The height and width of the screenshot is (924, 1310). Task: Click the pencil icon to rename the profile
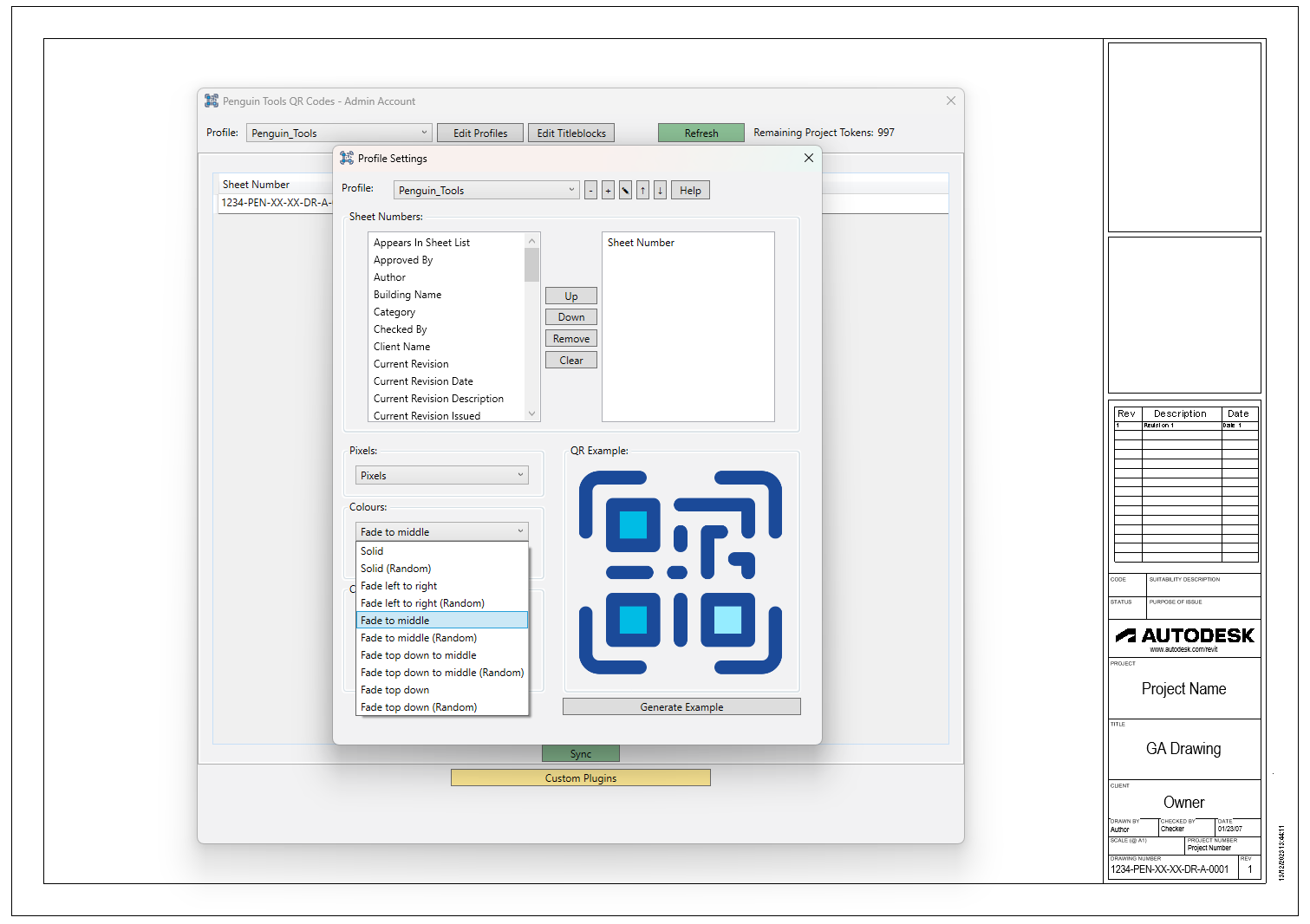[625, 191]
